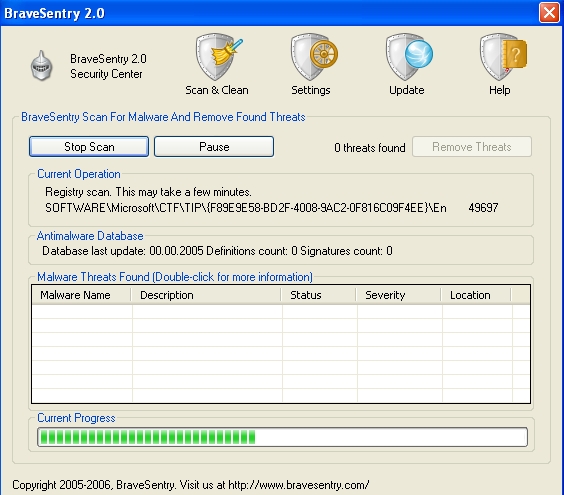Sort by the Status column header
Image resolution: width=564 pixels, height=495 pixels.
[319, 295]
